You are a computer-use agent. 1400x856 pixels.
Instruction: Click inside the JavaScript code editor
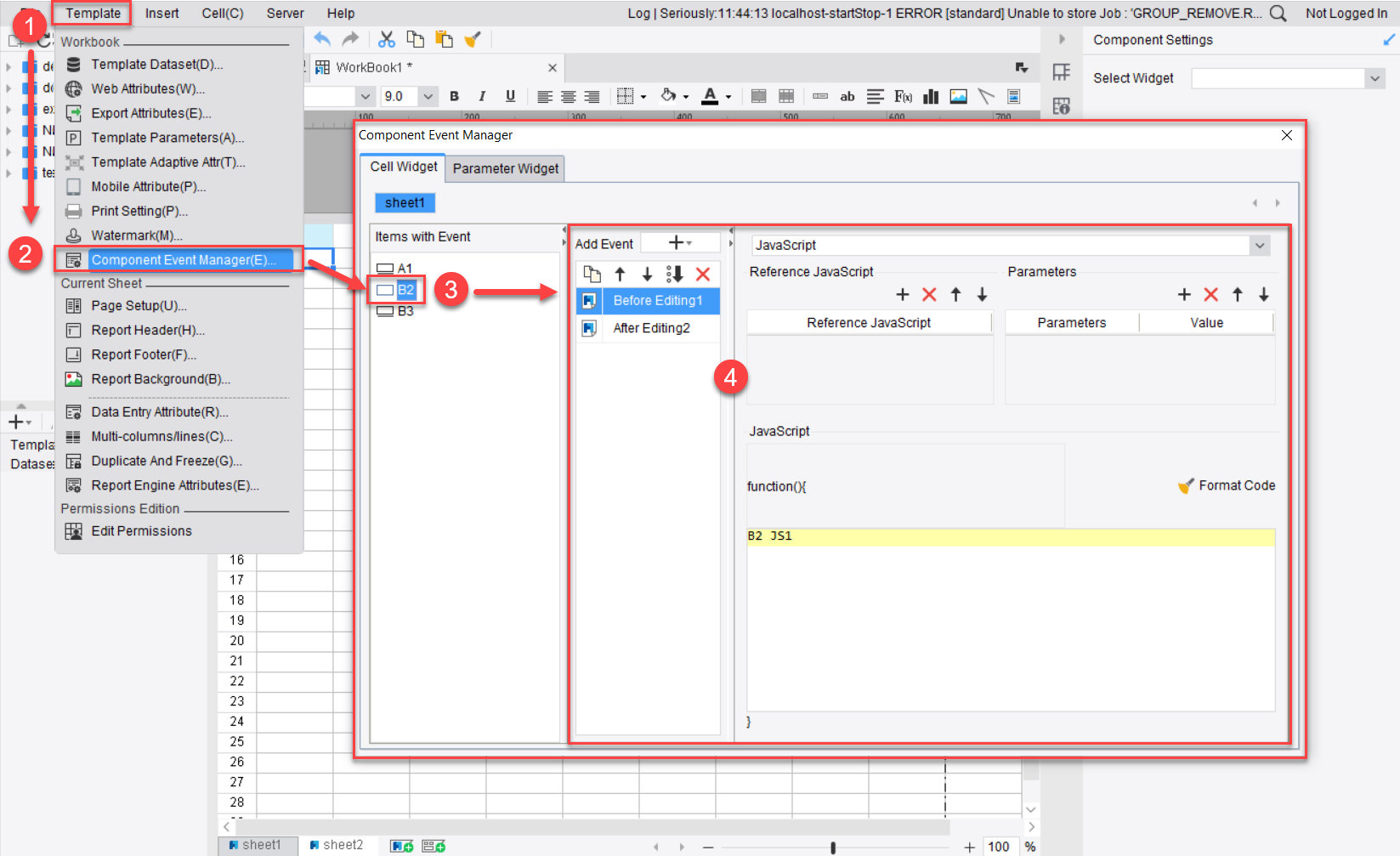[x=1011, y=620]
